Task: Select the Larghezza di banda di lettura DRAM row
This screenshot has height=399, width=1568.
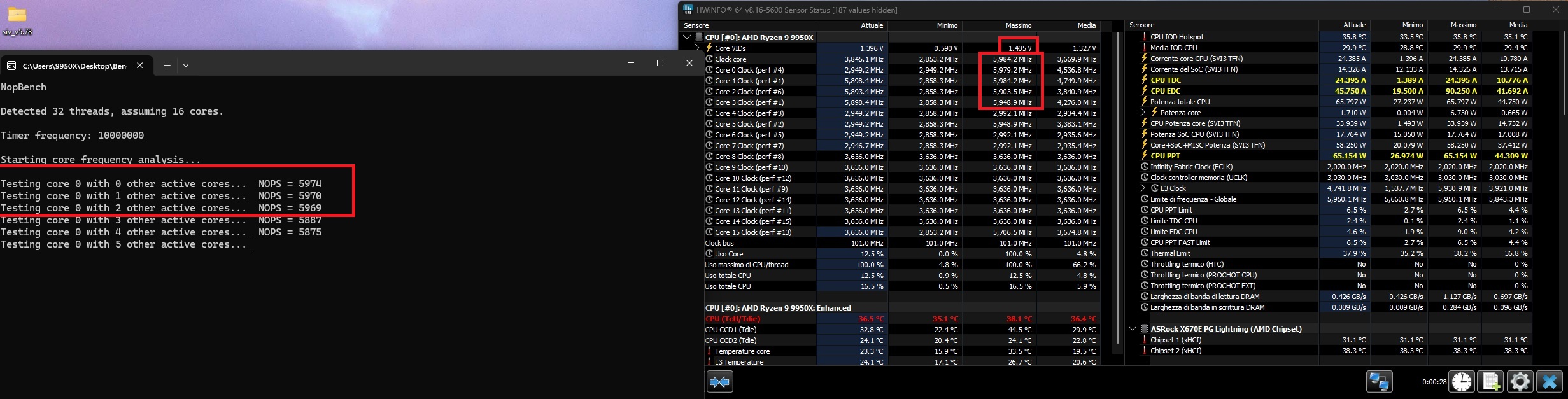Action: tap(1336, 297)
